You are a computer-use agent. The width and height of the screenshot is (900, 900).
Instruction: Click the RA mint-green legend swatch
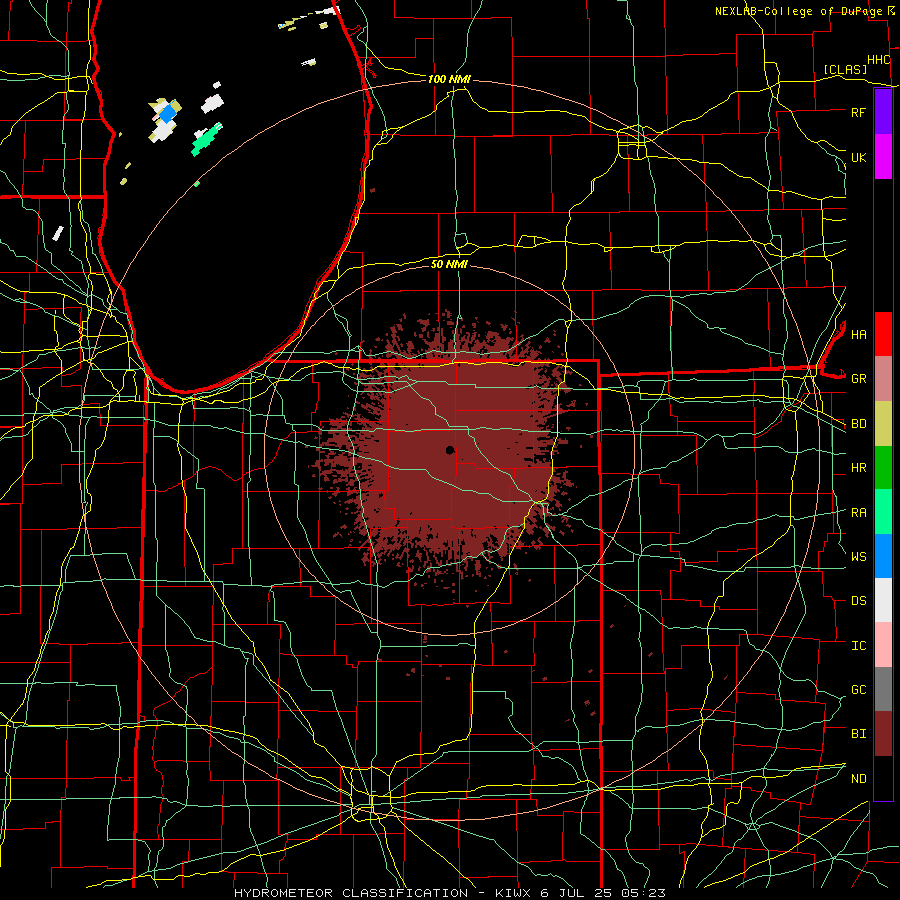883,512
